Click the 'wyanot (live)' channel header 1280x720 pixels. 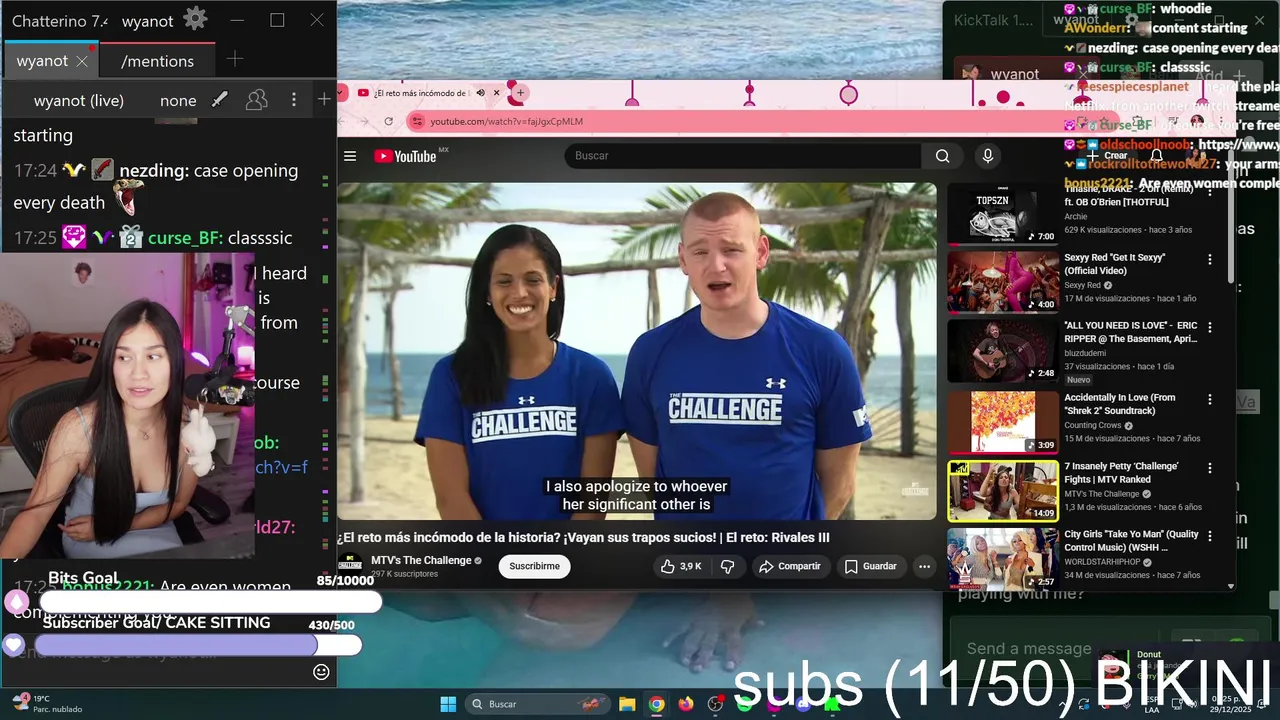pyautogui.click(x=79, y=100)
